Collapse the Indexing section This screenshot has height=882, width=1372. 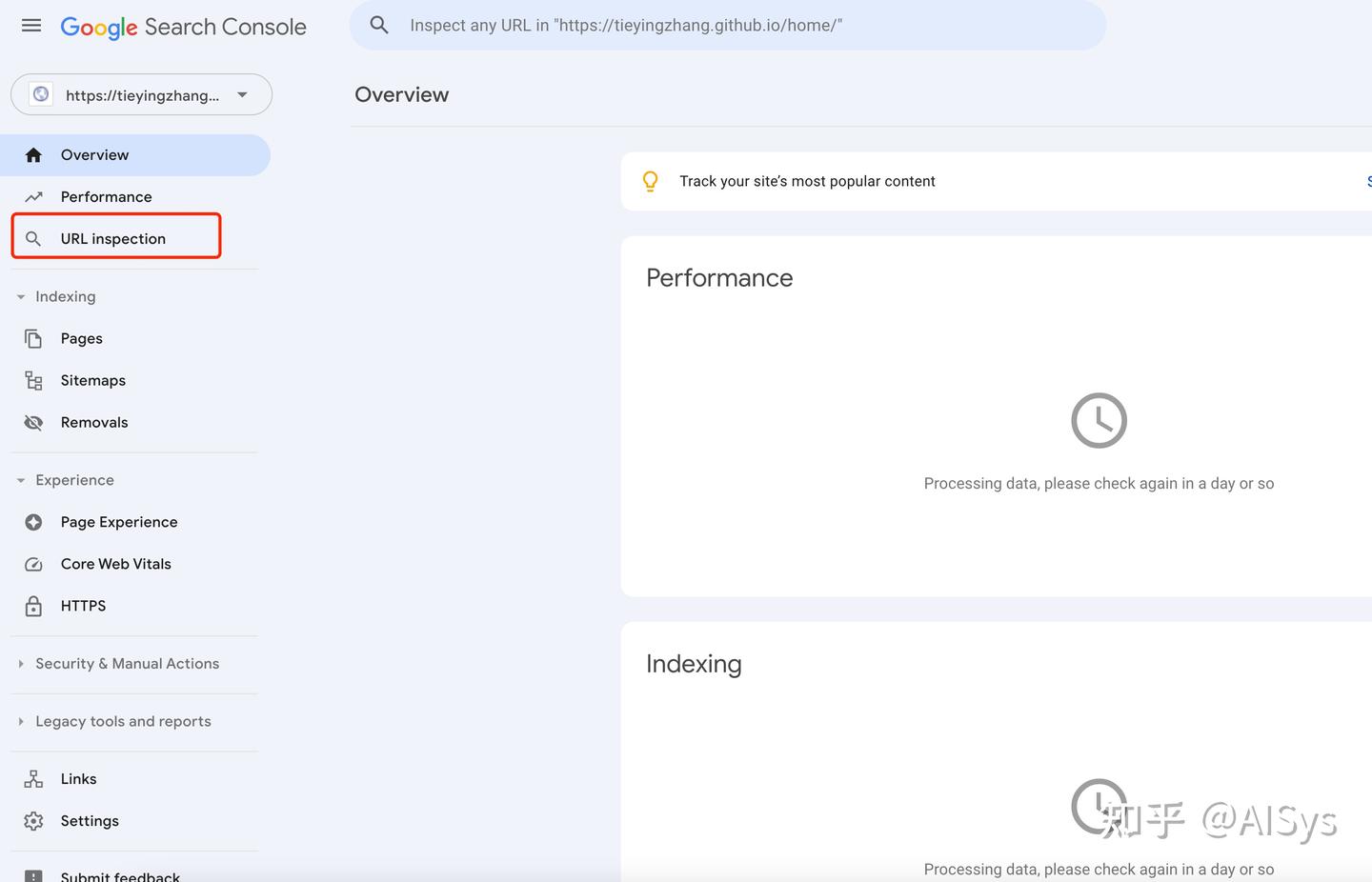(x=21, y=296)
